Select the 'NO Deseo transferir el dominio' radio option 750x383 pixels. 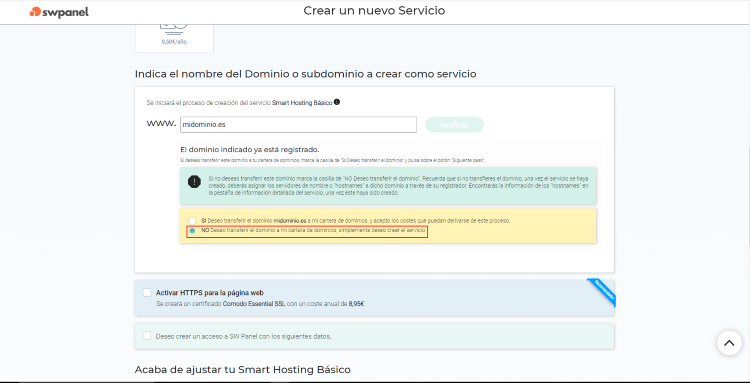[192, 230]
